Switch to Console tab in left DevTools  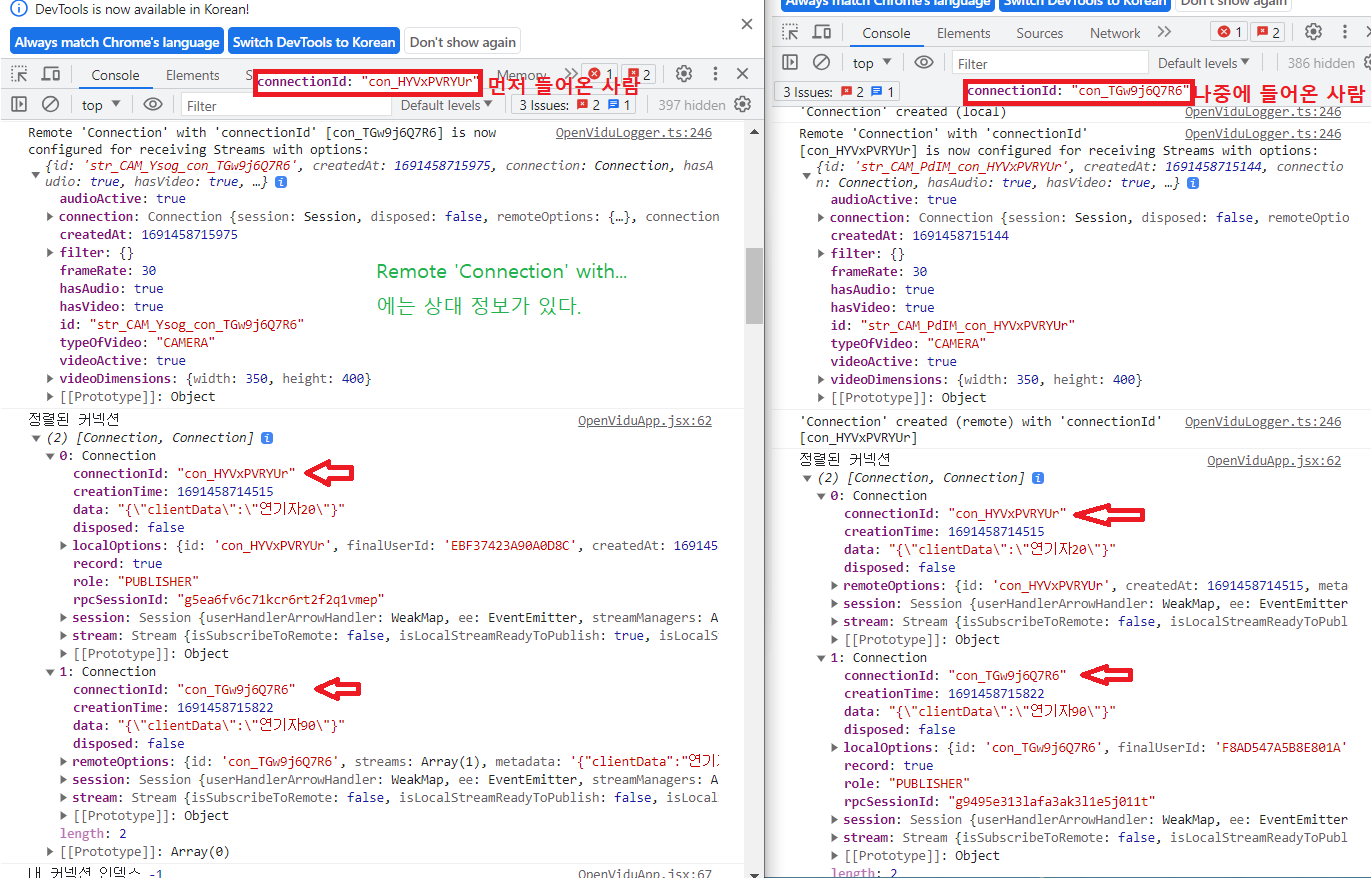click(115, 75)
